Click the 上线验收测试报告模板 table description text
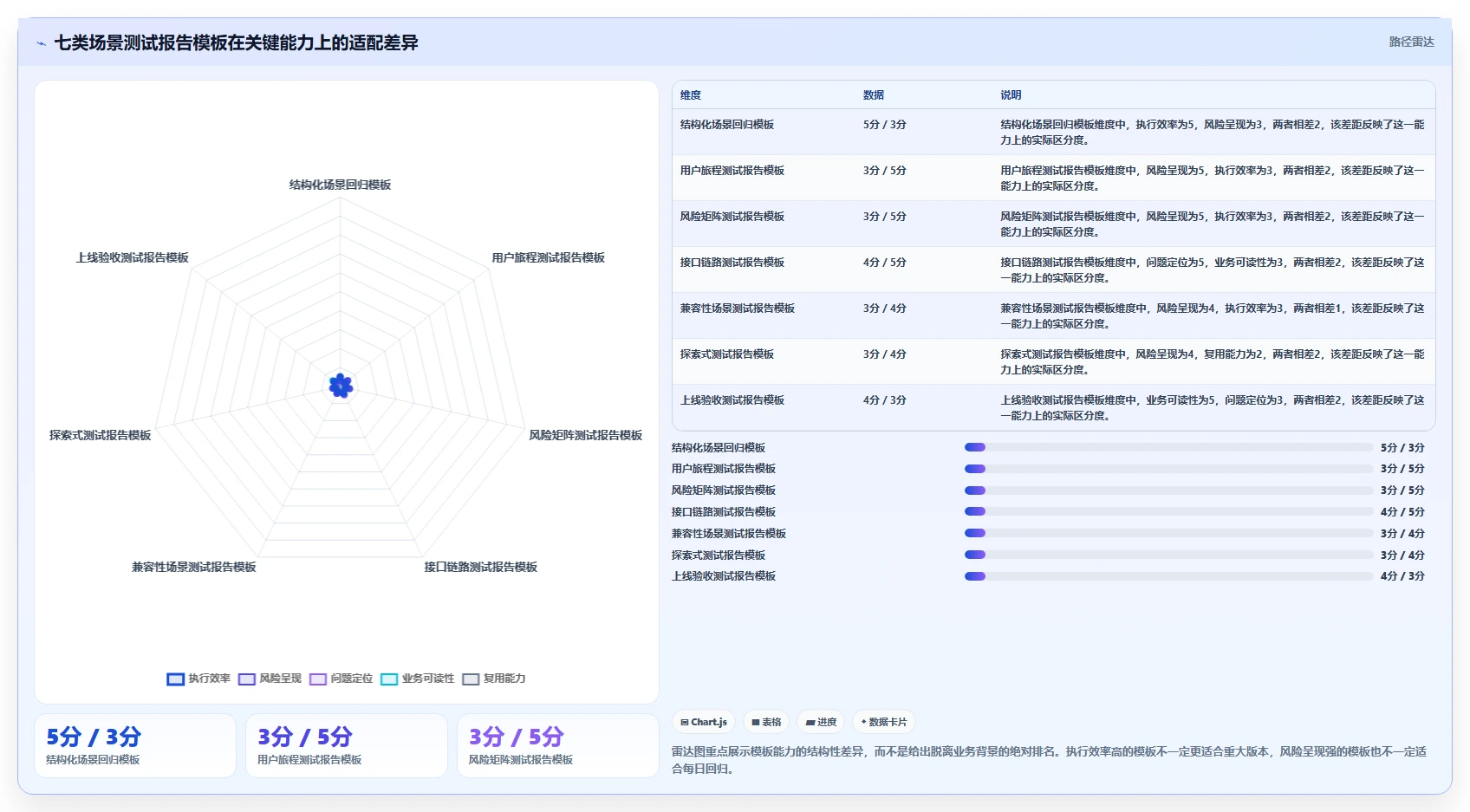Viewport: 1470px width, 812px height. point(1213,408)
